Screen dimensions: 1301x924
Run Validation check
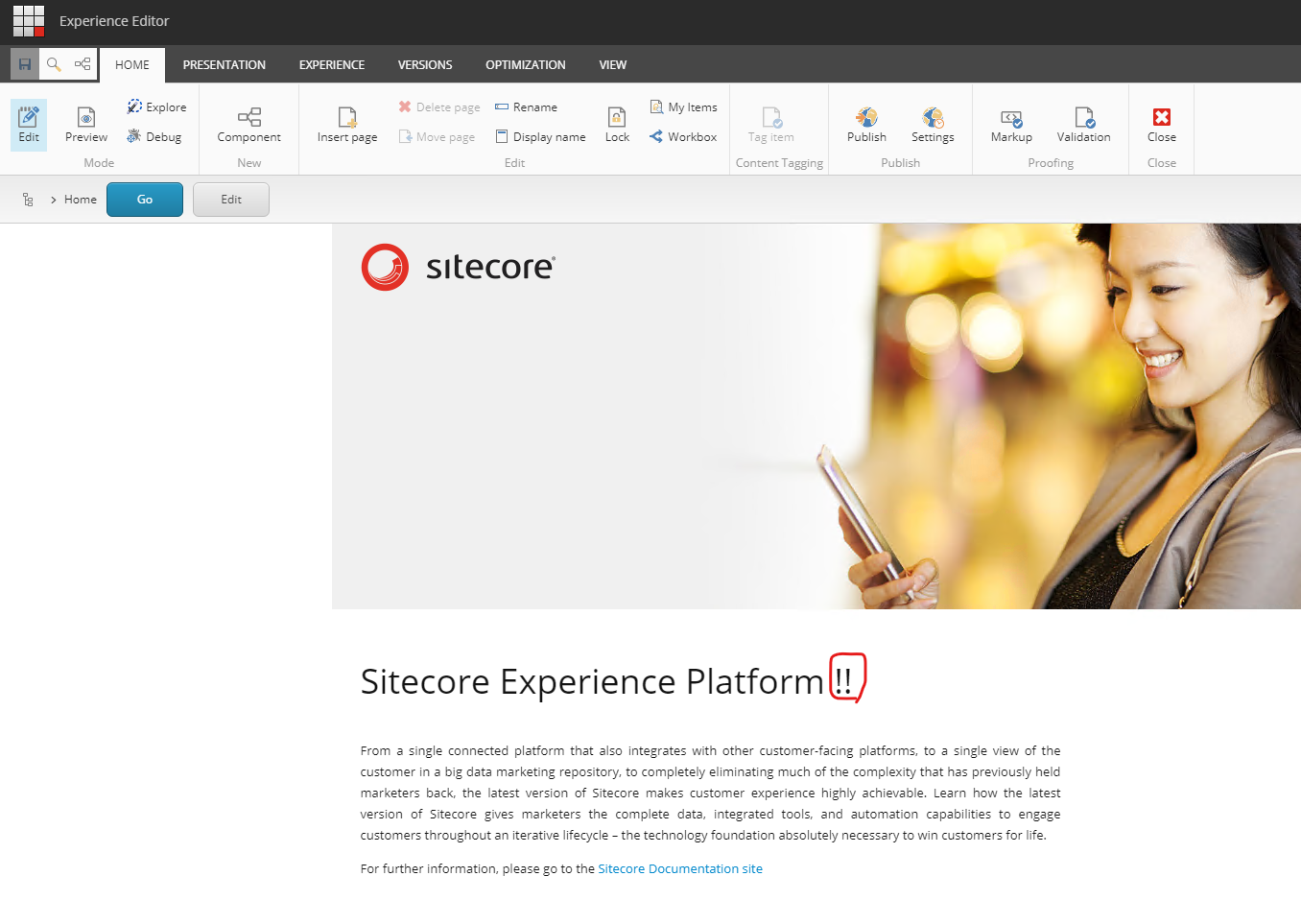(1084, 125)
